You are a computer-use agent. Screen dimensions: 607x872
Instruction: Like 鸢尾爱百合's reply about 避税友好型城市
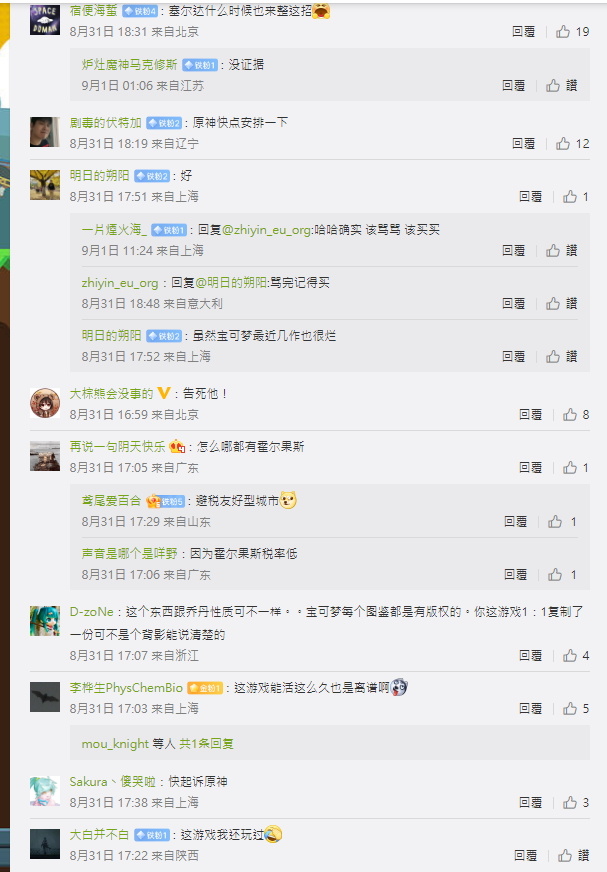point(562,522)
